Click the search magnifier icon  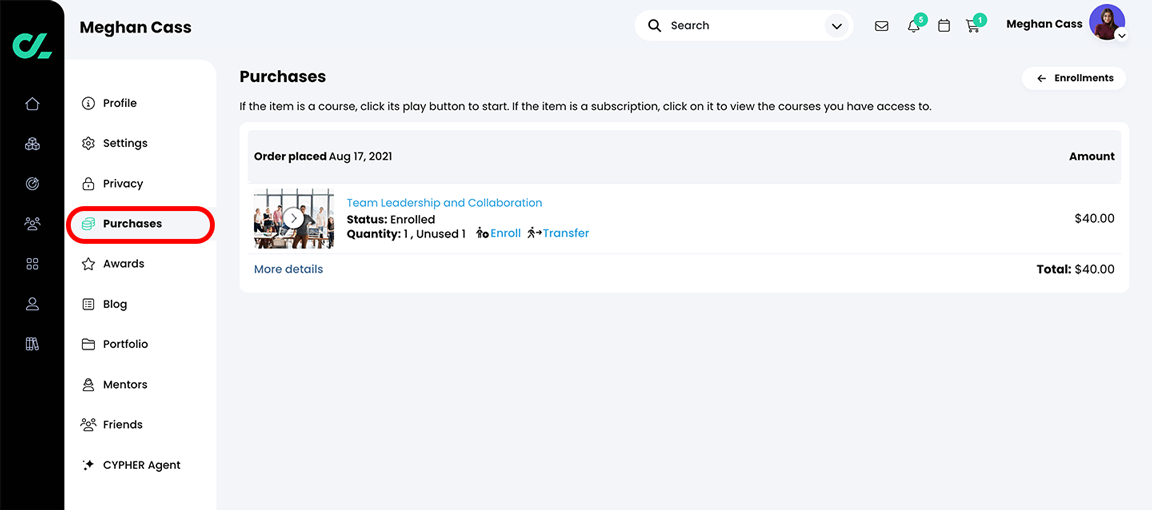point(654,26)
